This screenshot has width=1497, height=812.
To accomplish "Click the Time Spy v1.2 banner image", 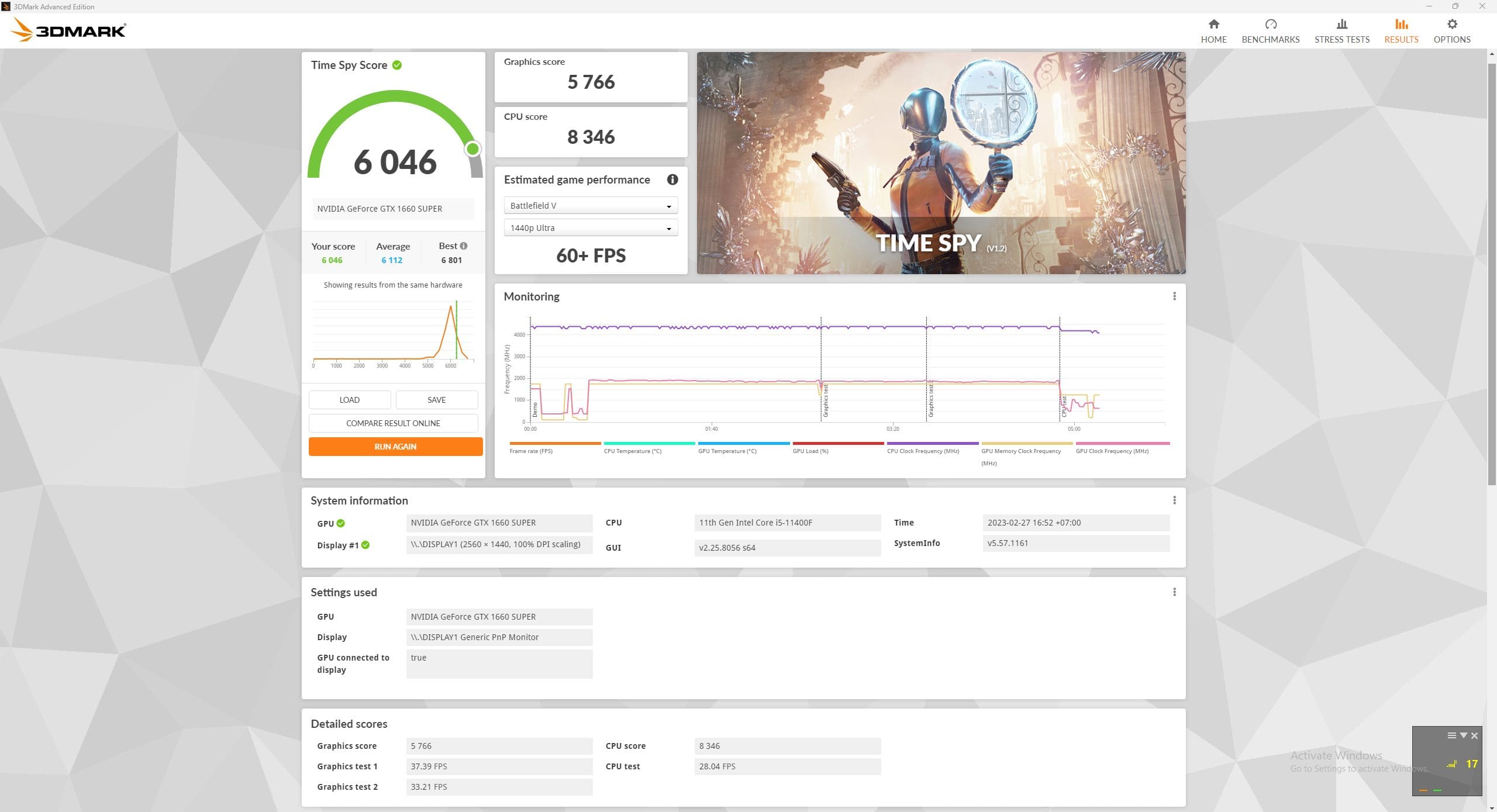I will (941, 163).
